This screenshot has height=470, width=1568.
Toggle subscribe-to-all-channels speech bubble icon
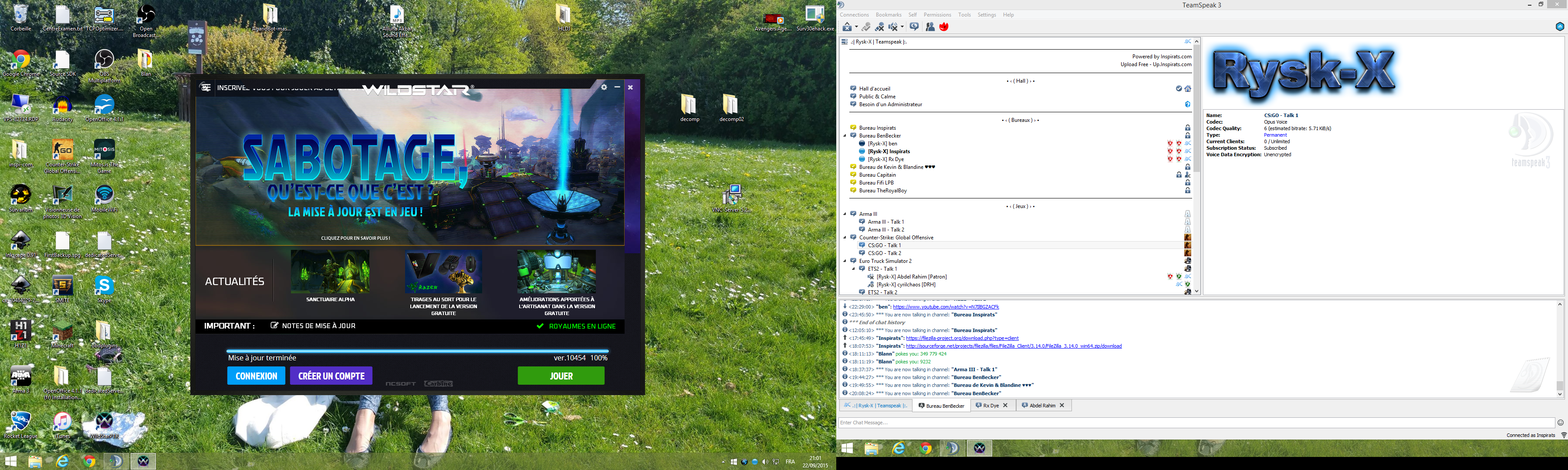click(914, 27)
